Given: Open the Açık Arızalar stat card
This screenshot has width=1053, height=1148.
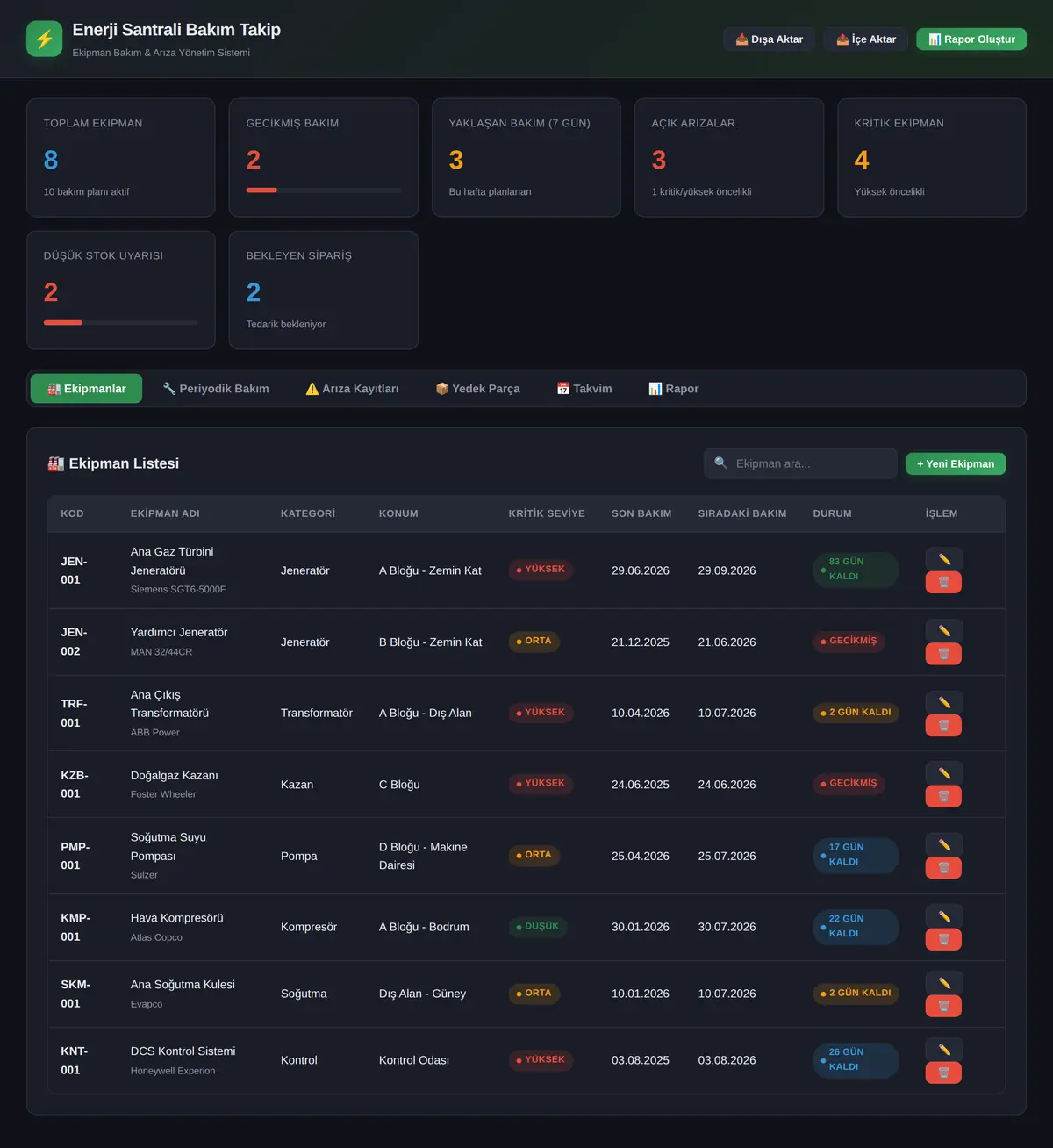Looking at the screenshot, I should coord(729,158).
